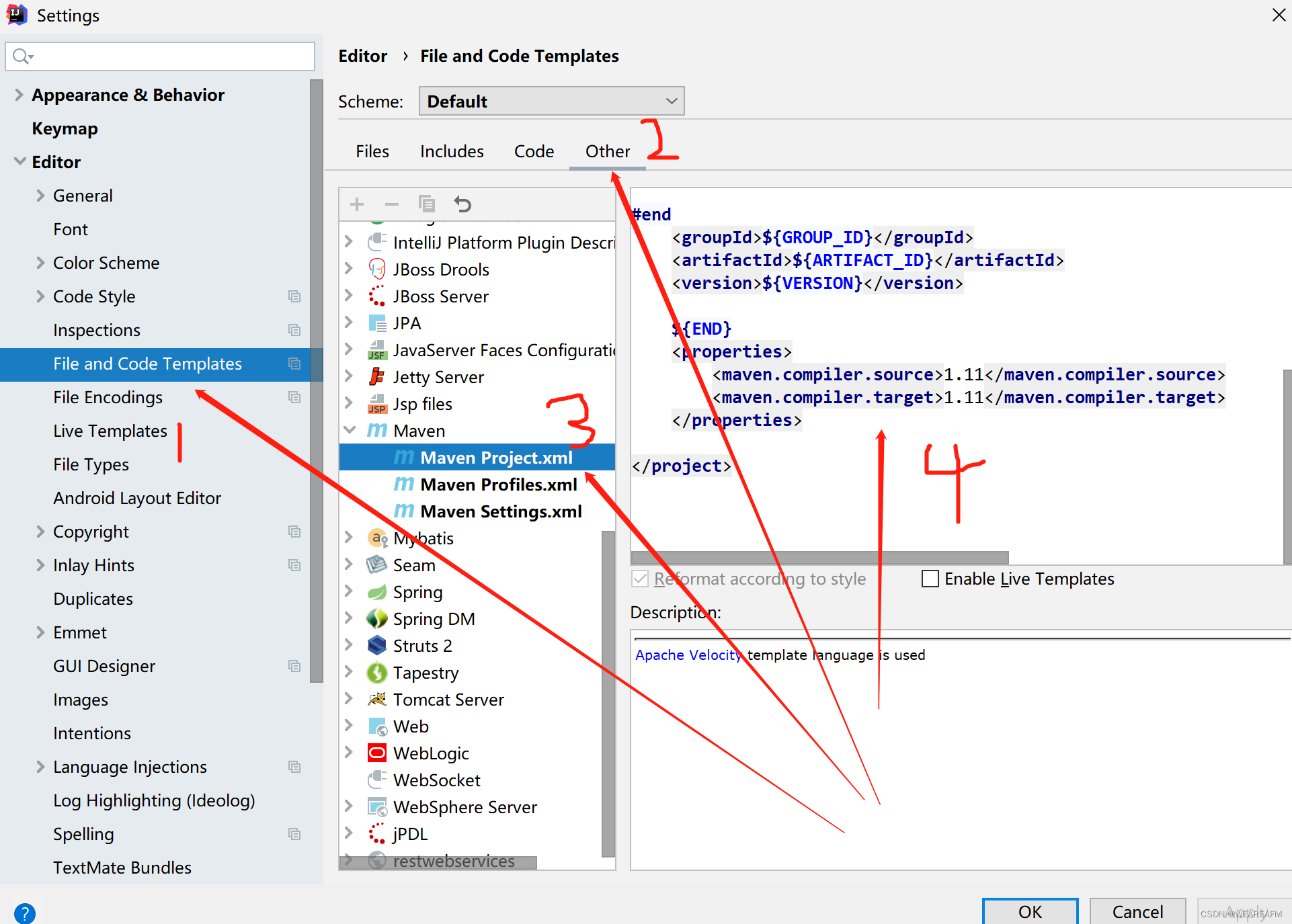Click the add template plus icon

[x=357, y=204]
